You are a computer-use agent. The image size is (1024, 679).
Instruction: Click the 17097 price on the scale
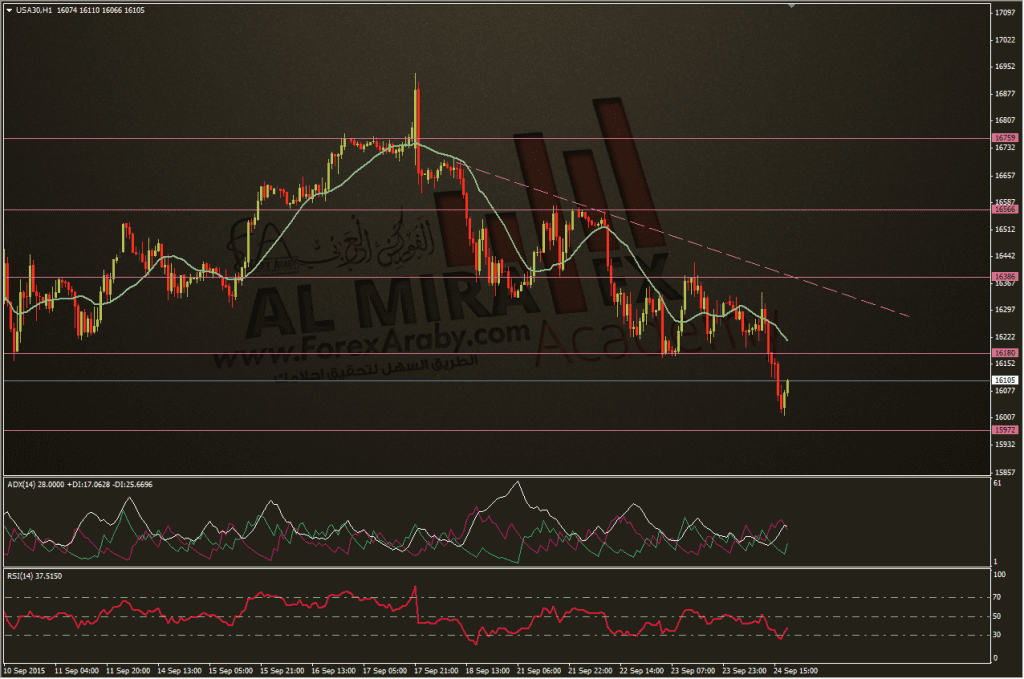[1004, 12]
